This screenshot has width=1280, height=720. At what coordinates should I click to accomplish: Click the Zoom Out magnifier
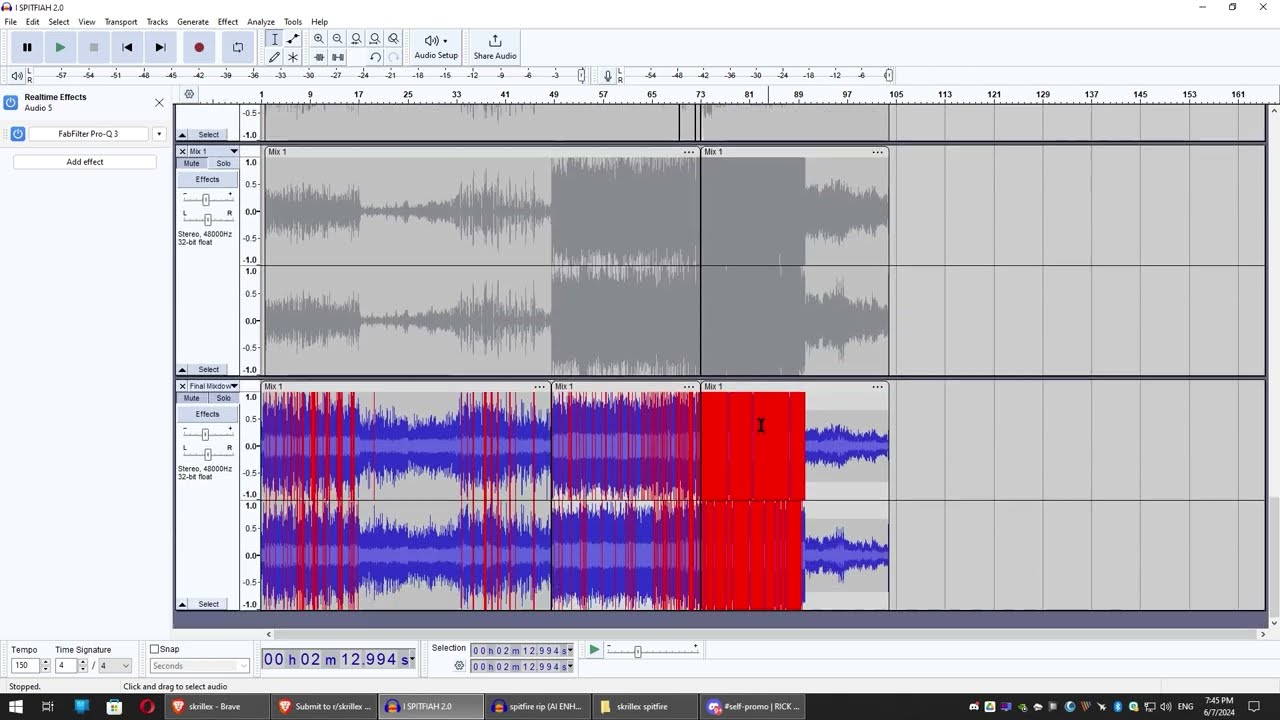337,39
